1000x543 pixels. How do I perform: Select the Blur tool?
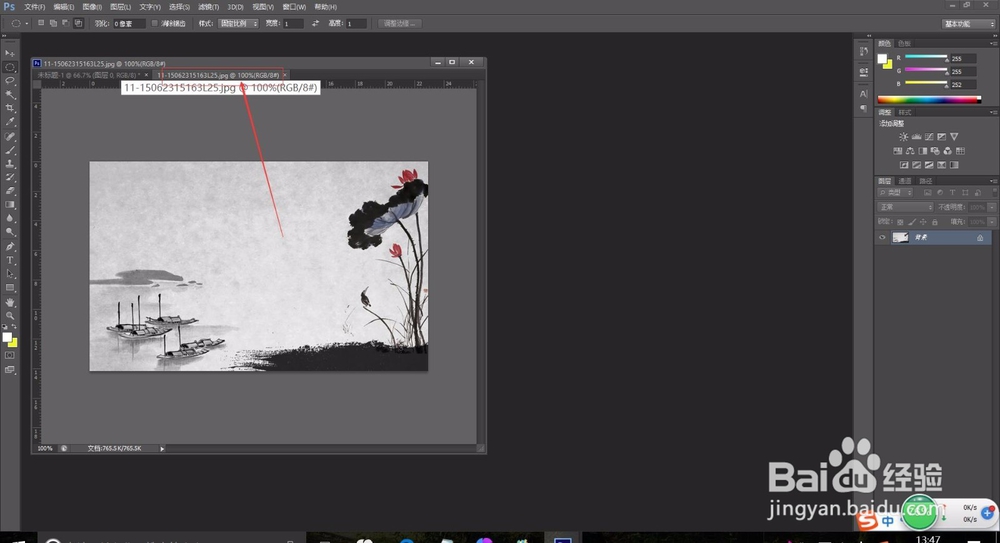point(10,218)
